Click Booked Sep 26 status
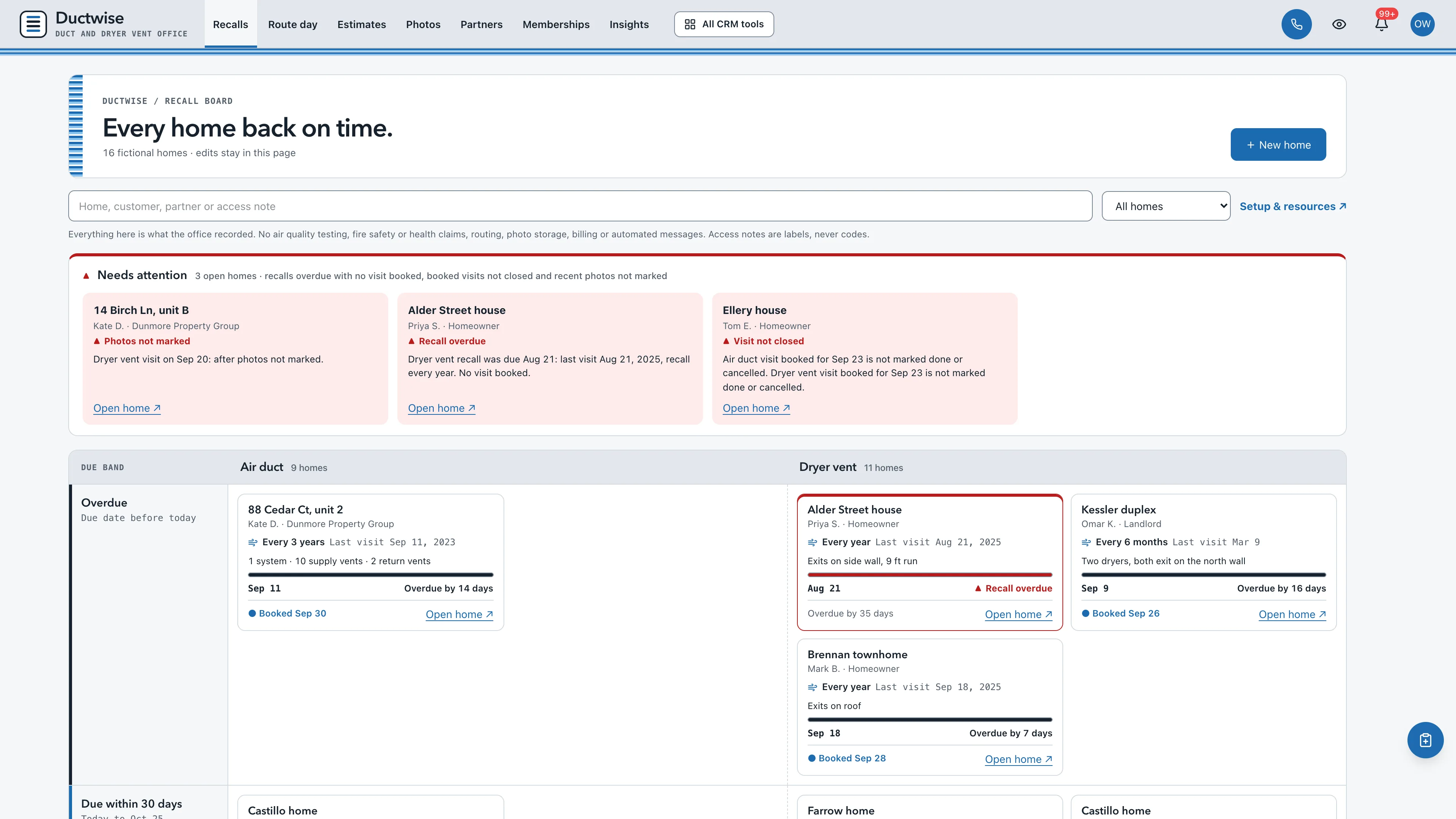The image size is (1456, 819). pos(1120,613)
